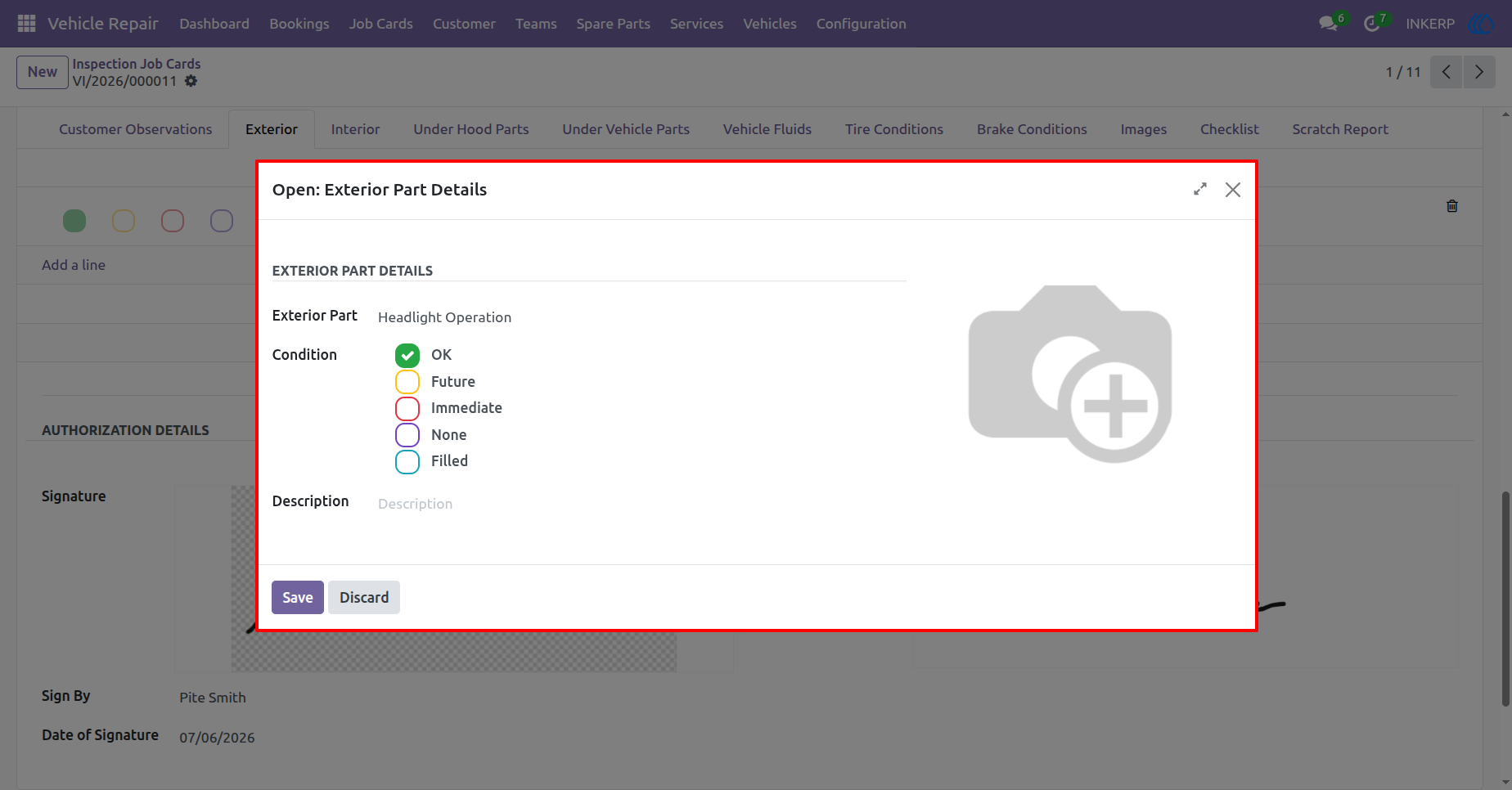Open the Vehicles menu

tap(770, 24)
